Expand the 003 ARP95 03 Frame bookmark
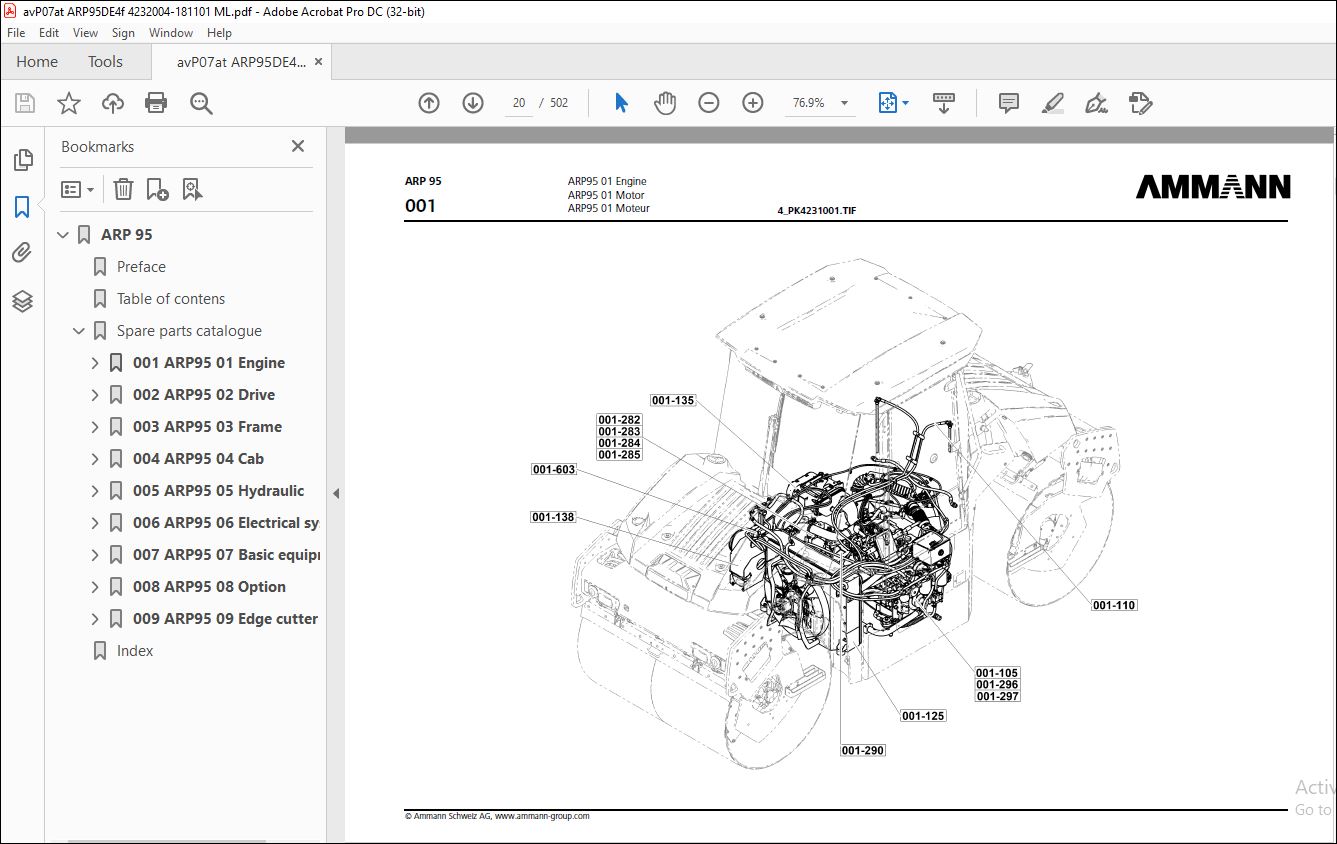 (95, 427)
